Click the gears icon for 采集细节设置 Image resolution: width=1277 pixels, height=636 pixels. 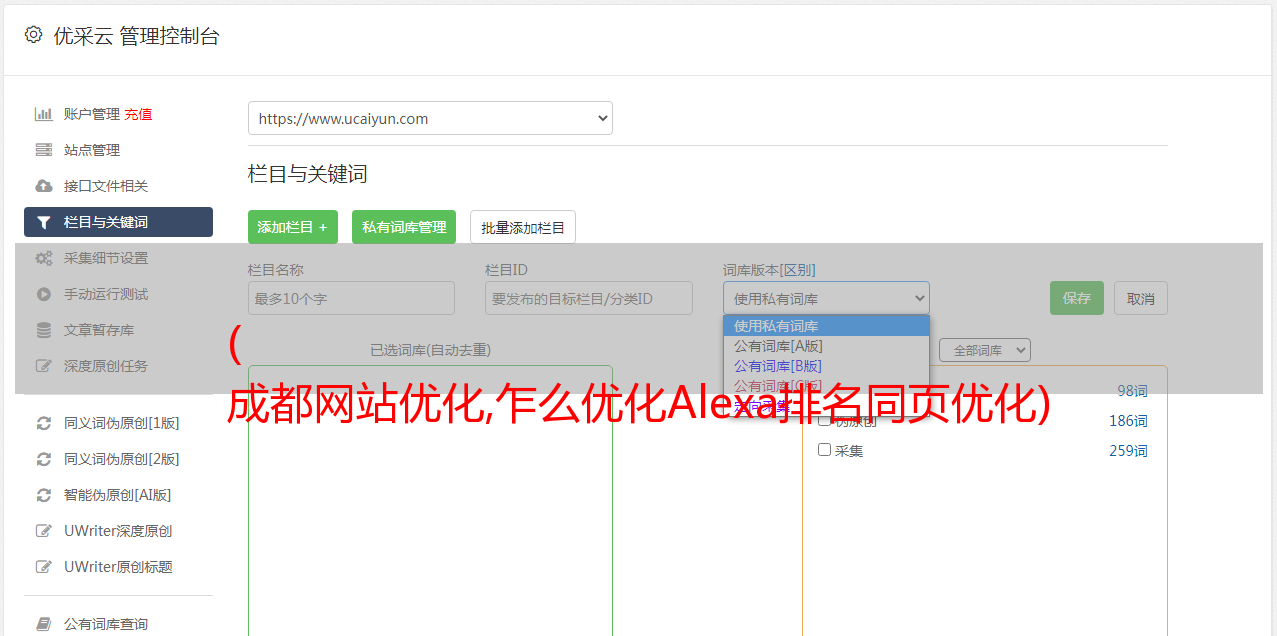pos(44,258)
